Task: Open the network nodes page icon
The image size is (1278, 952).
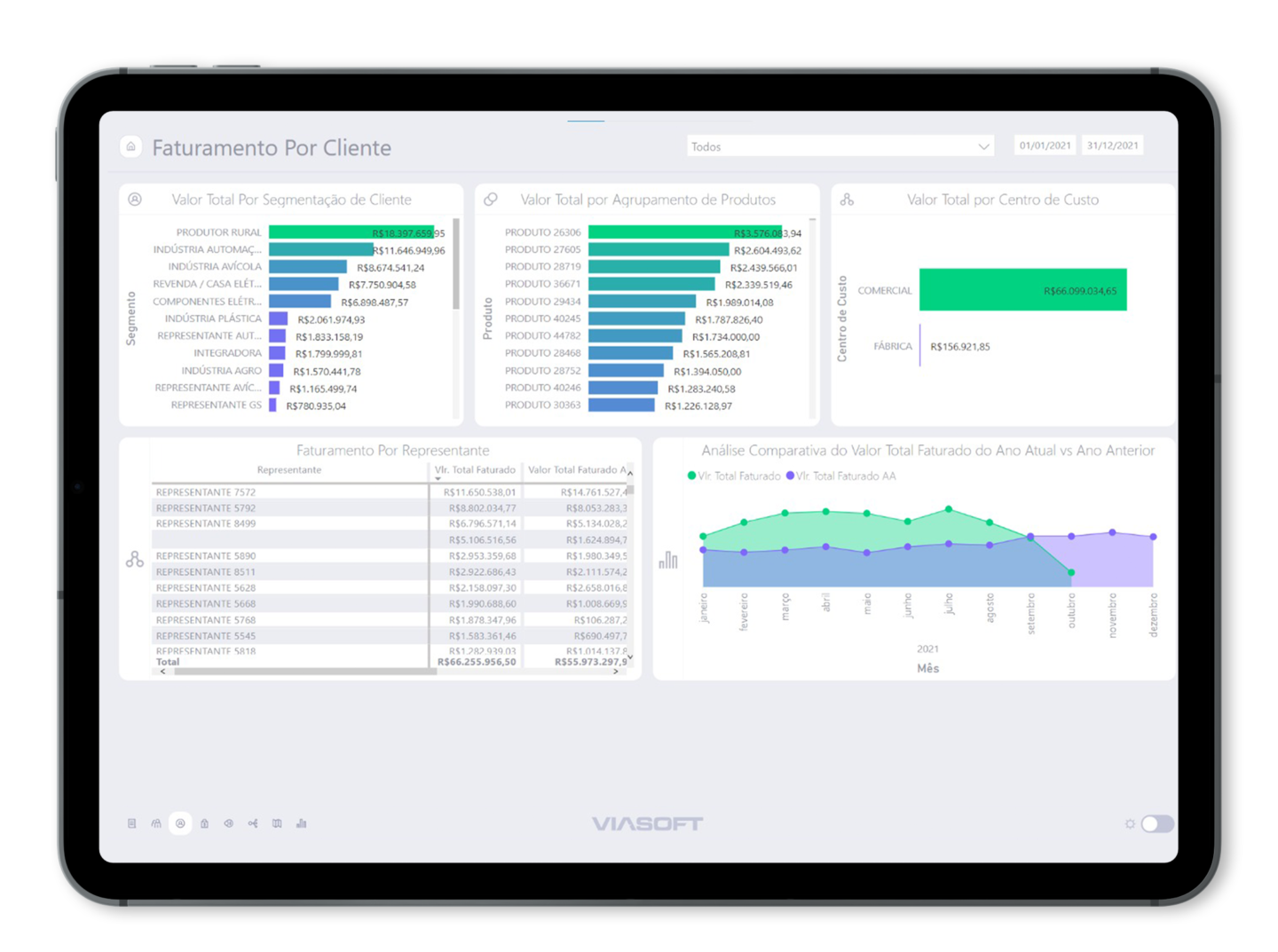Action: 253,823
